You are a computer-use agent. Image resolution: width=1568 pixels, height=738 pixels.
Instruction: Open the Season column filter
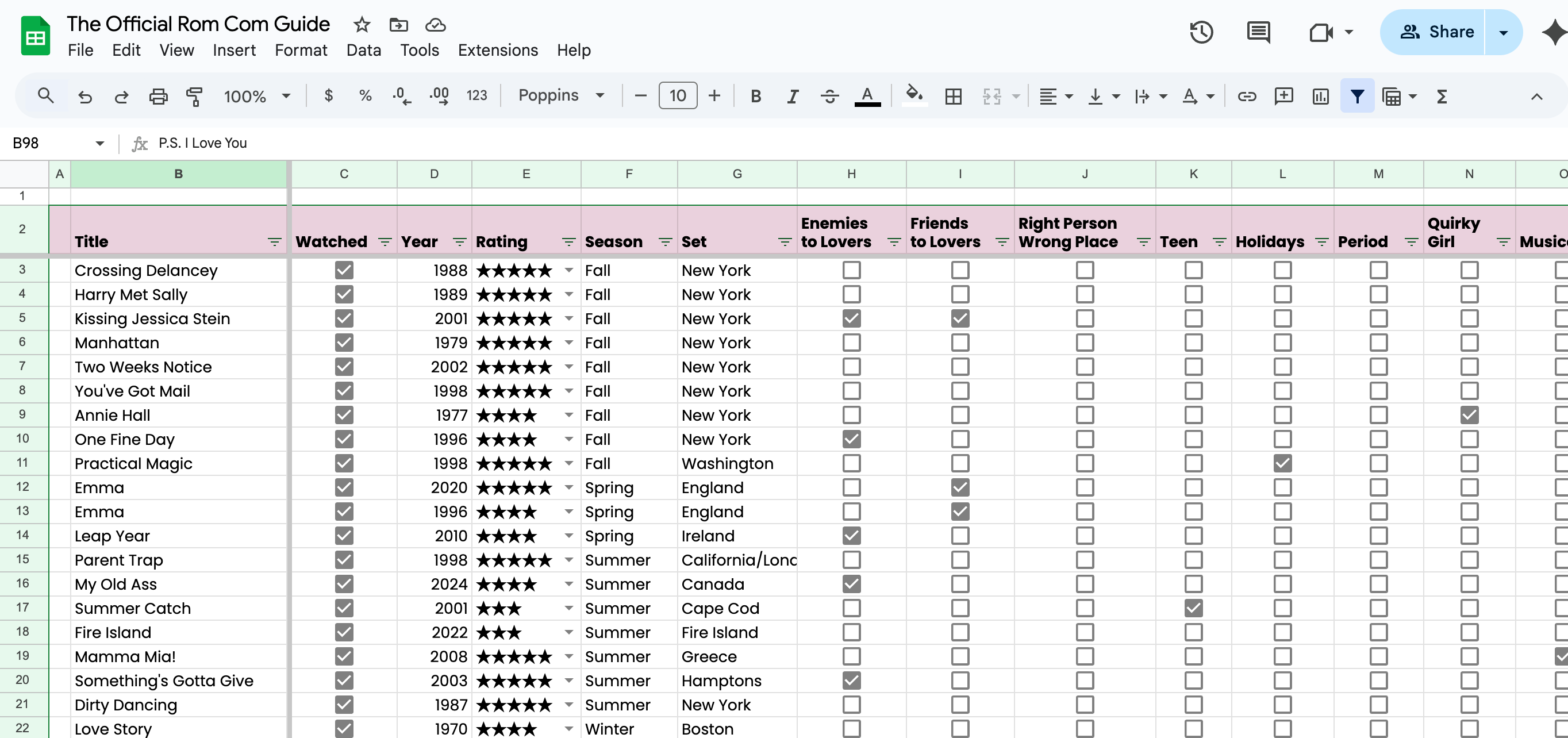coord(665,243)
